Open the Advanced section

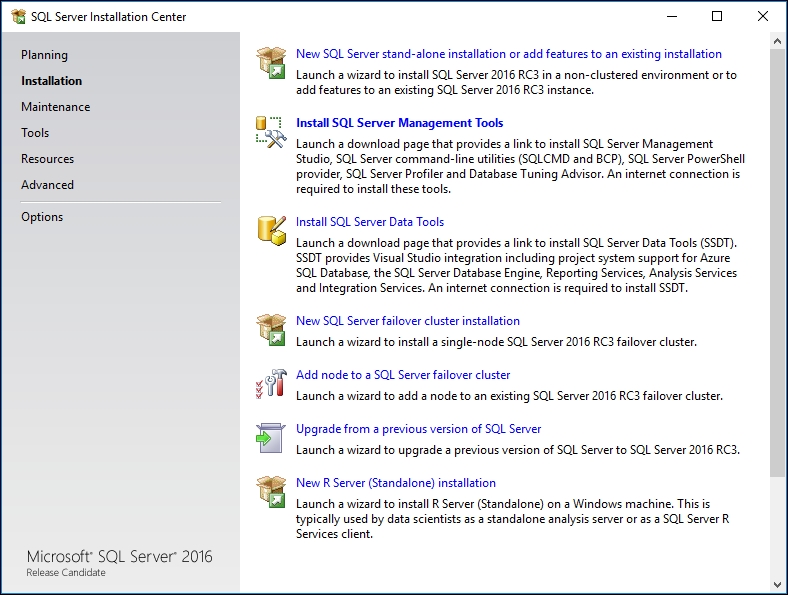tap(47, 185)
